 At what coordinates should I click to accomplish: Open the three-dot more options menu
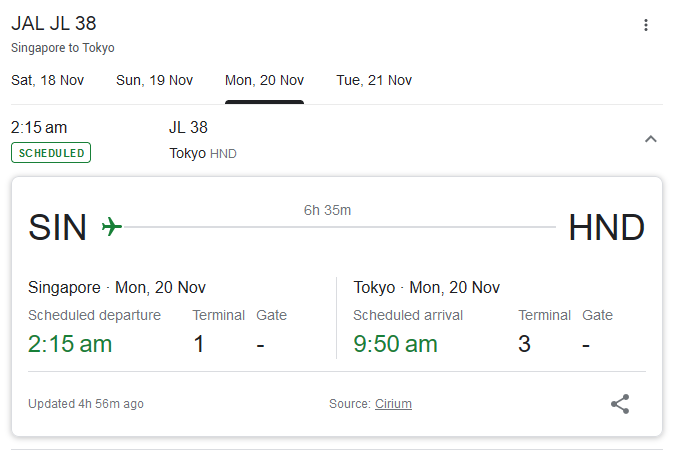point(646,25)
